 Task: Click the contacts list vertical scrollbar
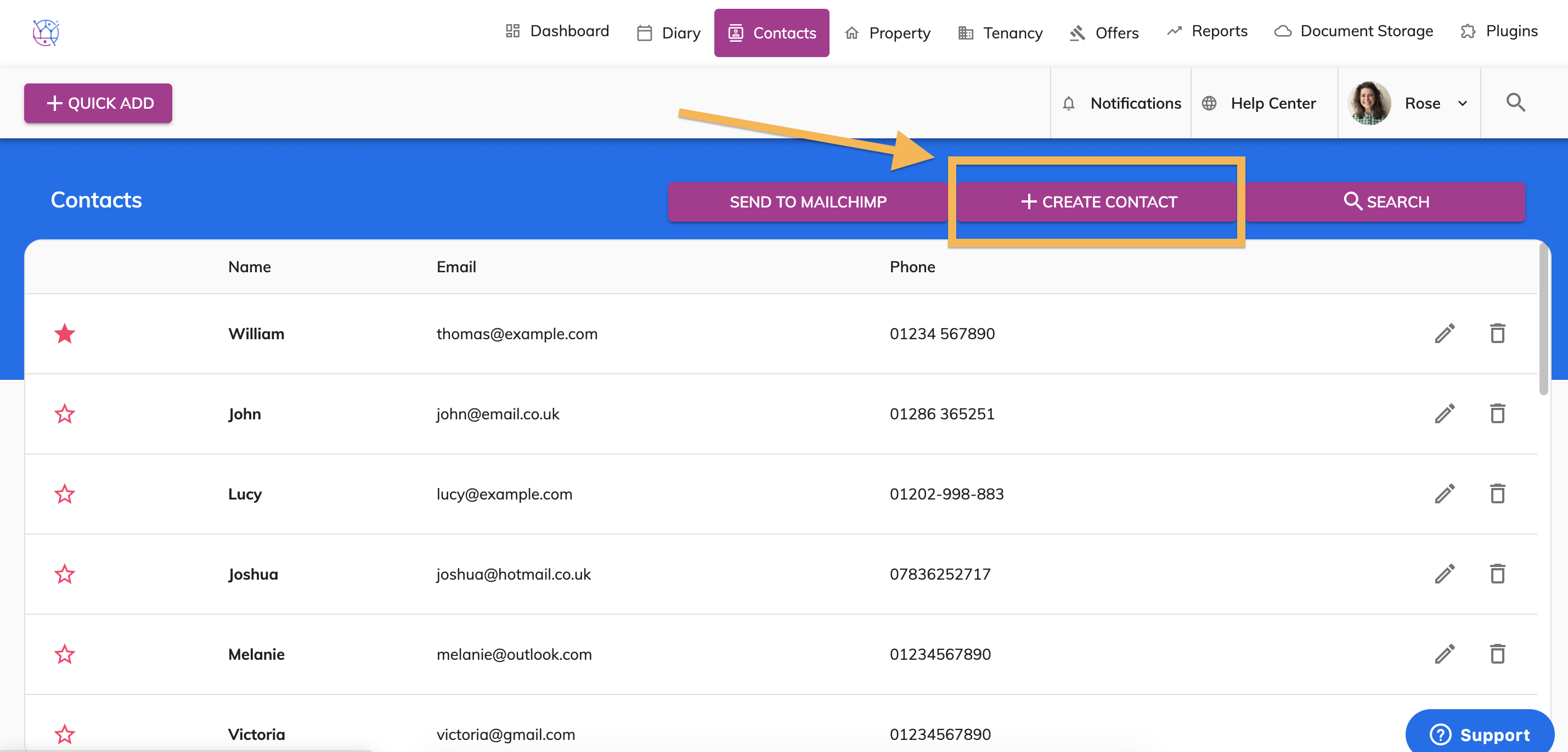(1543, 319)
